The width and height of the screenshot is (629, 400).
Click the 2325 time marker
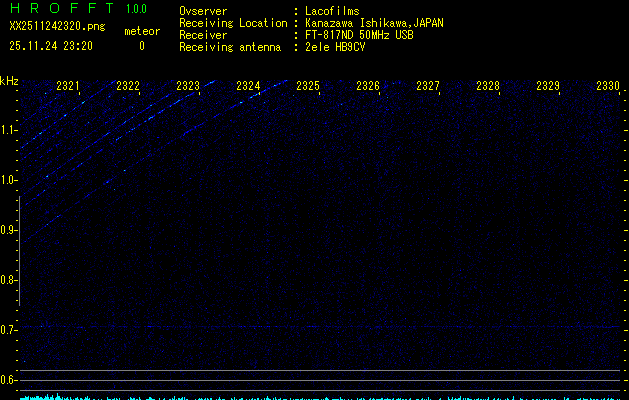click(x=308, y=86)
